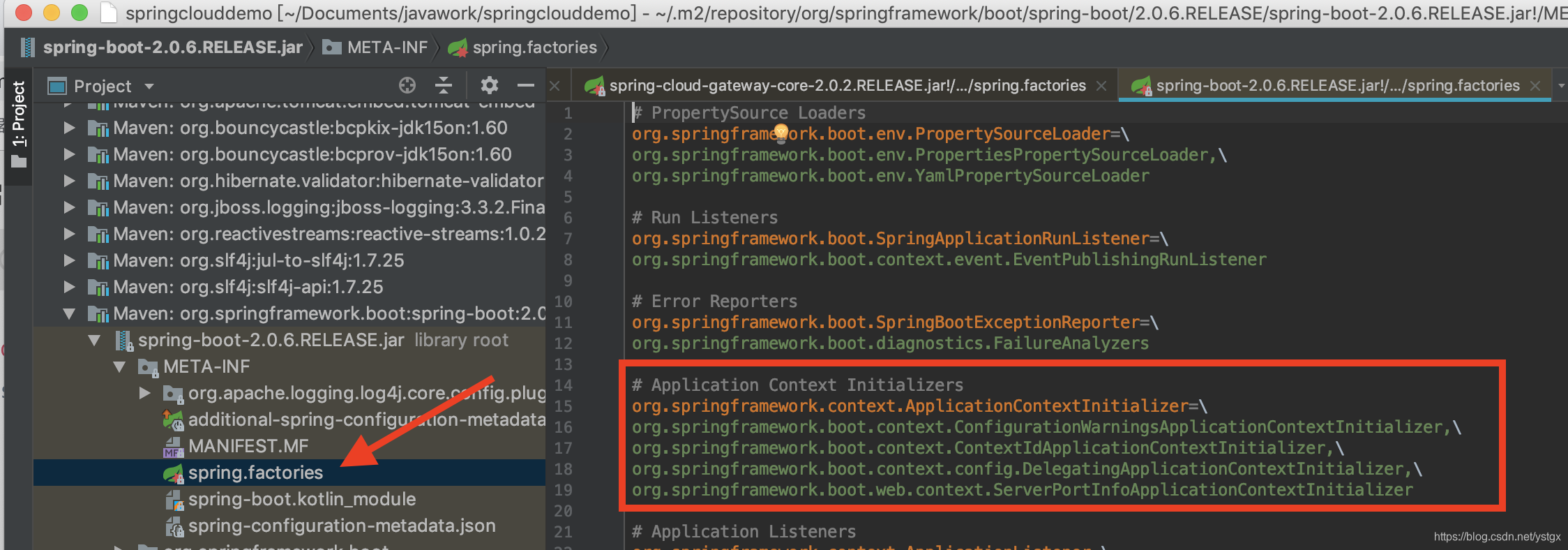Select spring.factories in project tree

tap(289, 473)
